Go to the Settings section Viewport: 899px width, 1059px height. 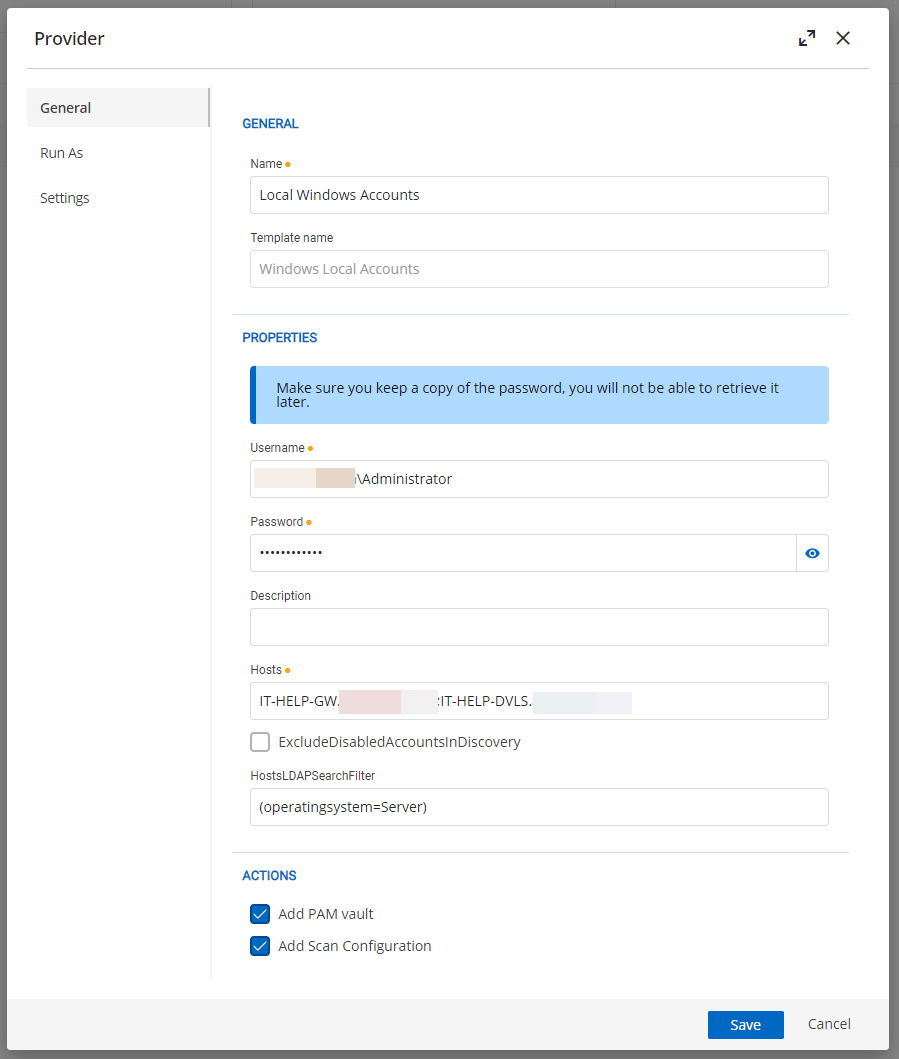click(x=65, y=198)
